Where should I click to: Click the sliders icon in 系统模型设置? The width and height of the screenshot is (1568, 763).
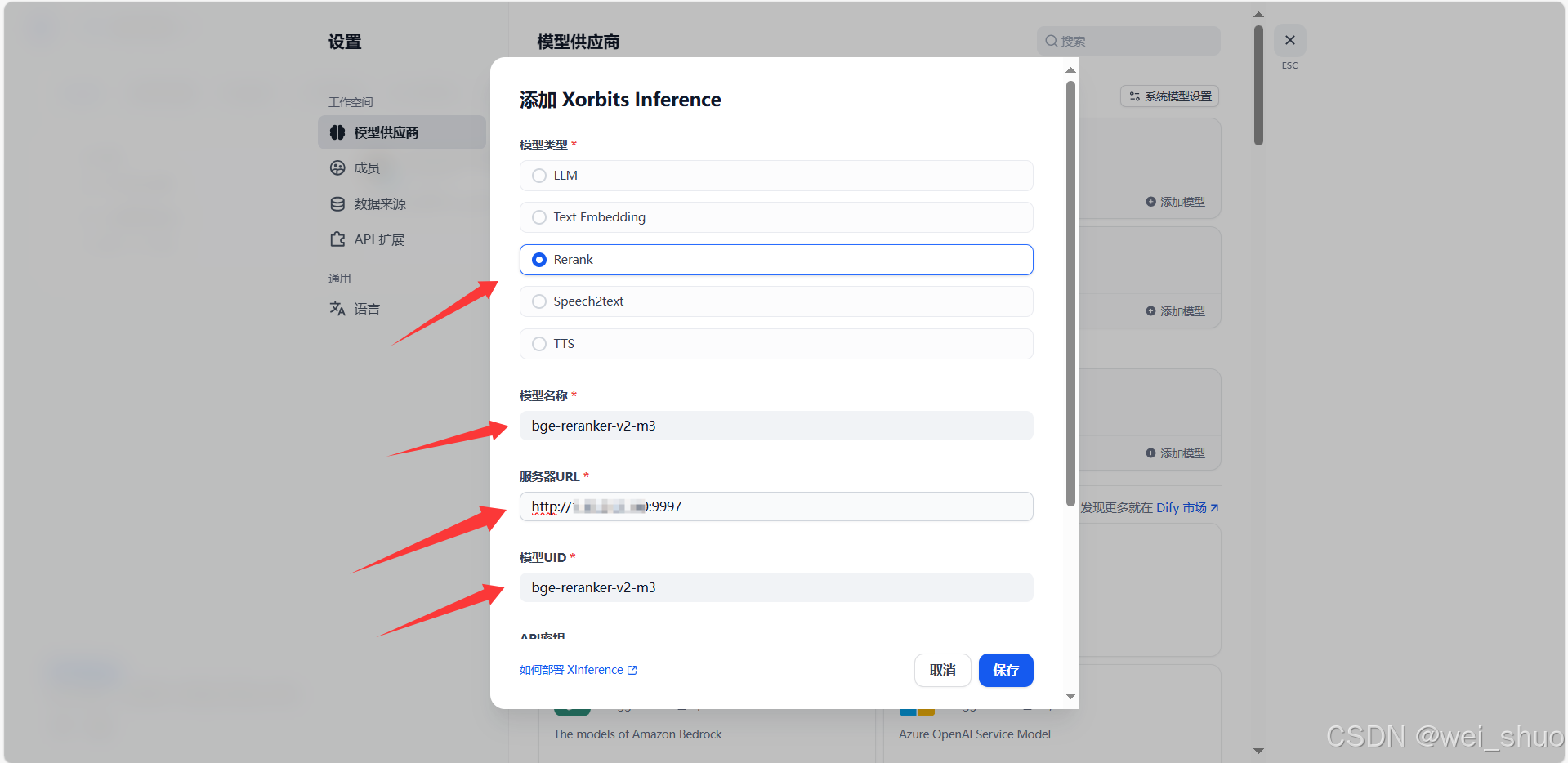click(x=1134, y=96)
